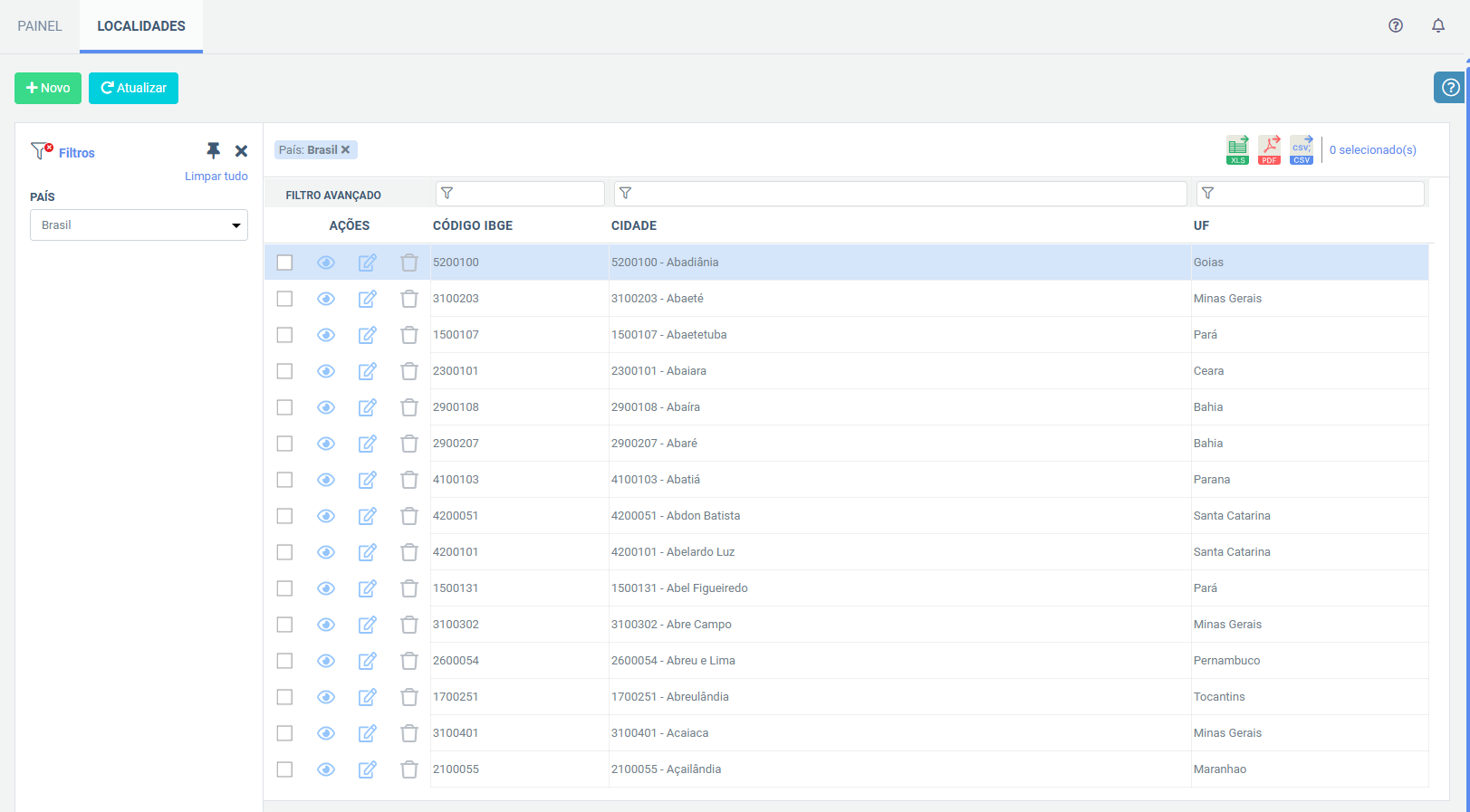Edit the Abdon Batista row
The width and height of the screenshot is (1470, 812).
tap(367, 516)
